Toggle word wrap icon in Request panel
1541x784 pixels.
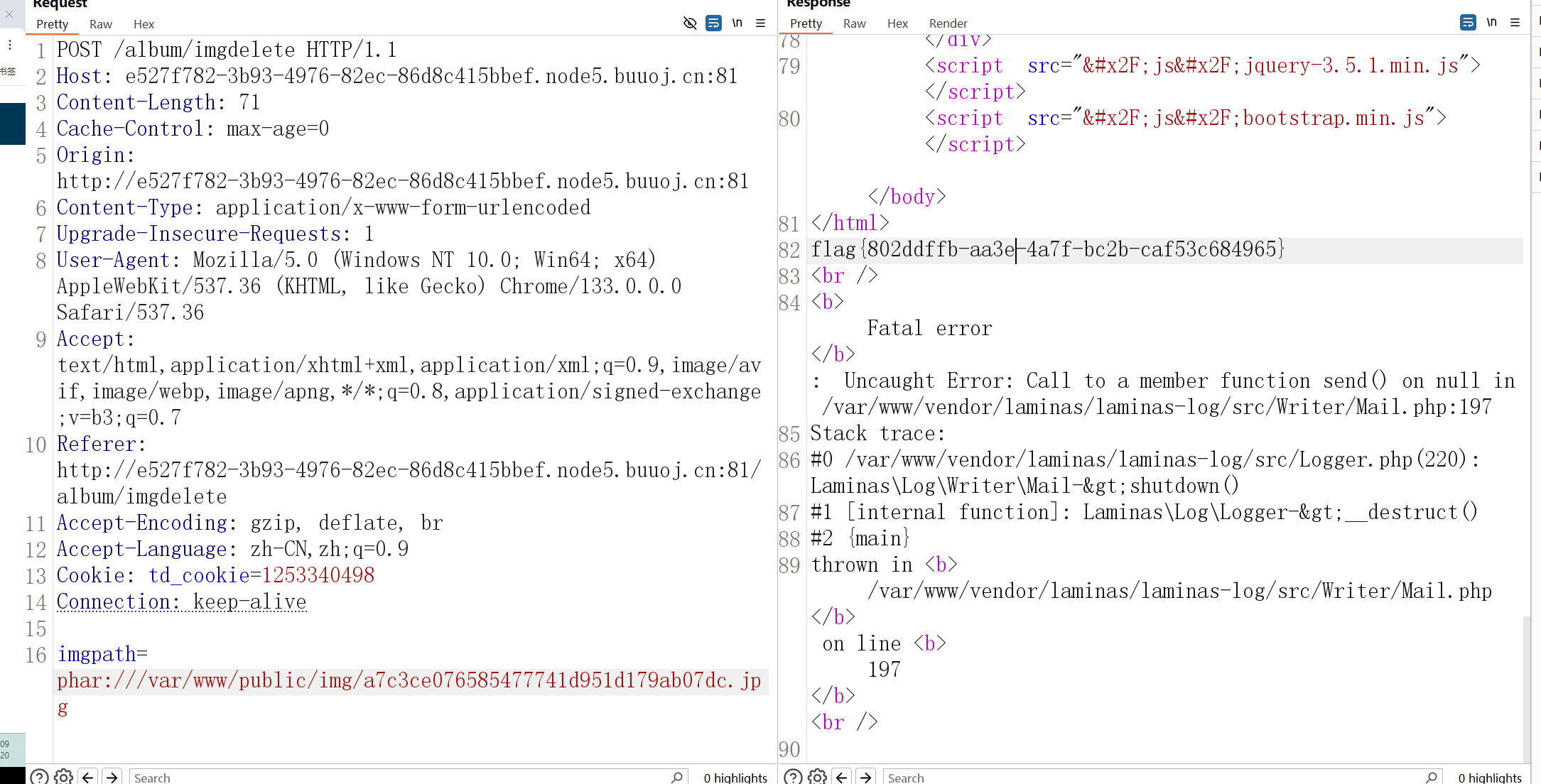pyautogui.click(x=713, y=23)
